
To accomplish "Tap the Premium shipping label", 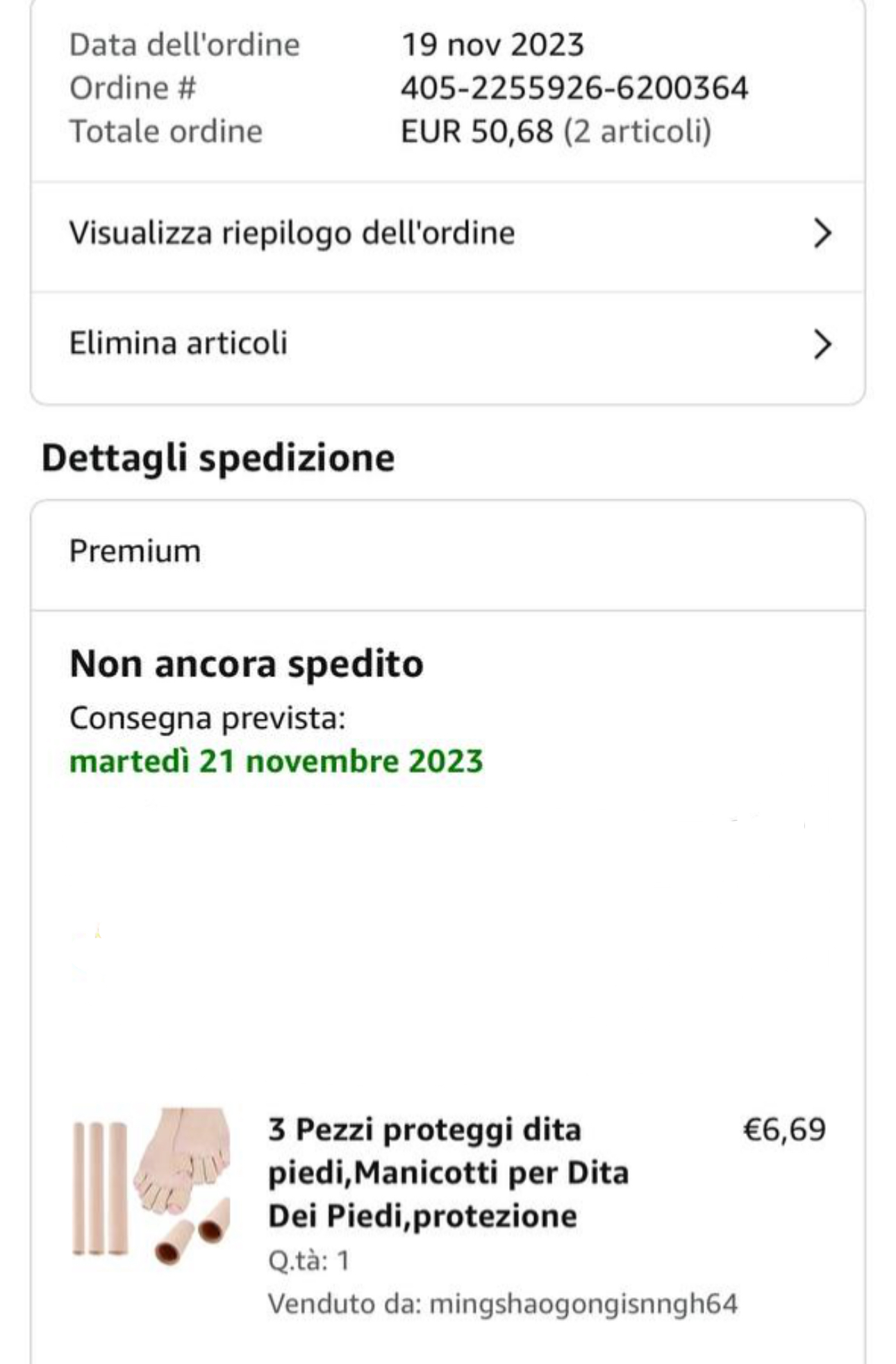I will pos(135,551).
